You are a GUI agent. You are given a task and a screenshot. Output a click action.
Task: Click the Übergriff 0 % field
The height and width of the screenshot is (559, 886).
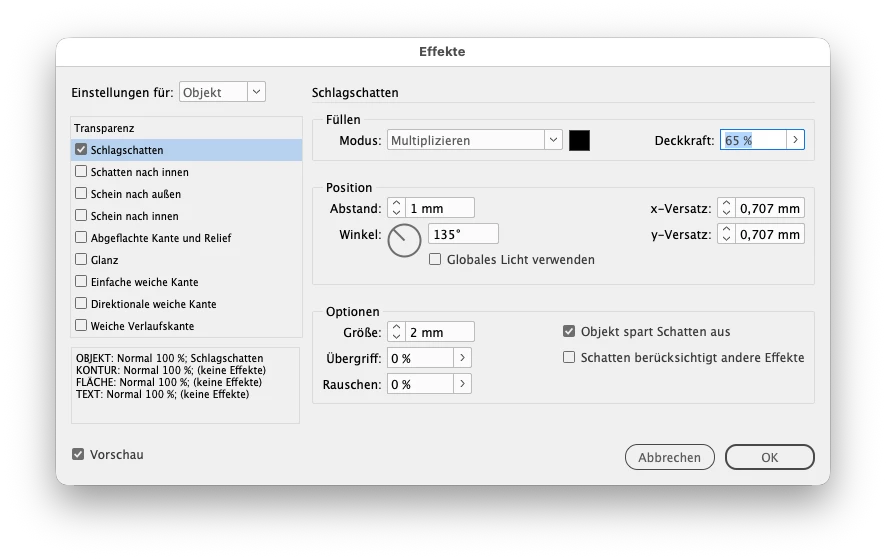tap(420, 358)
